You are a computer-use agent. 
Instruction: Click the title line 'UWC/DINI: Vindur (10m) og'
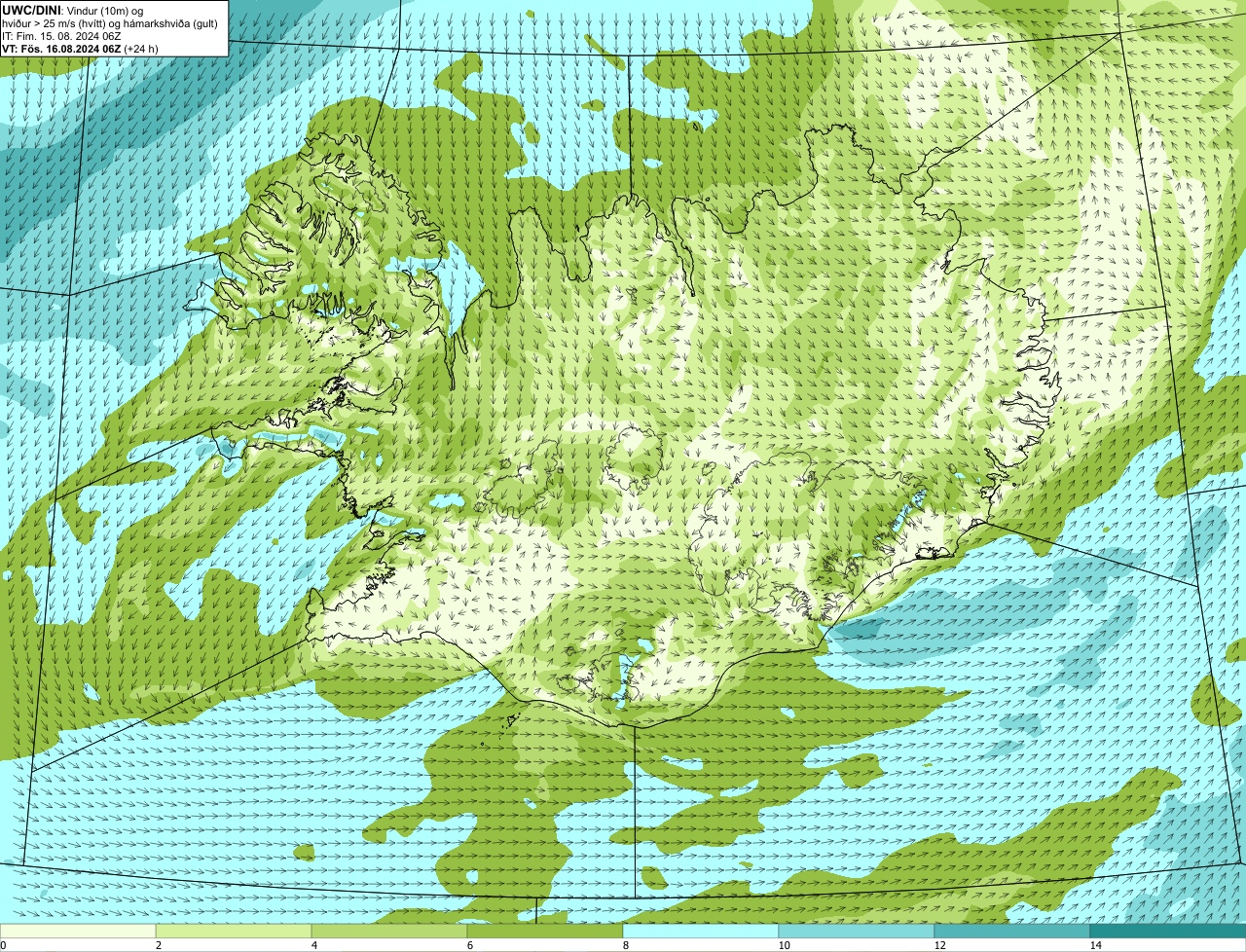(x=73, y=11)
